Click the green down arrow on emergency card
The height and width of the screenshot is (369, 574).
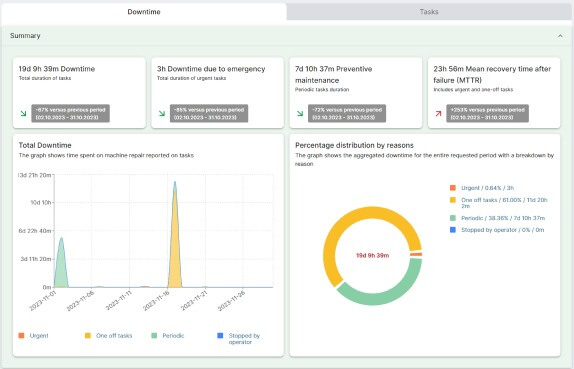[162, 113]
